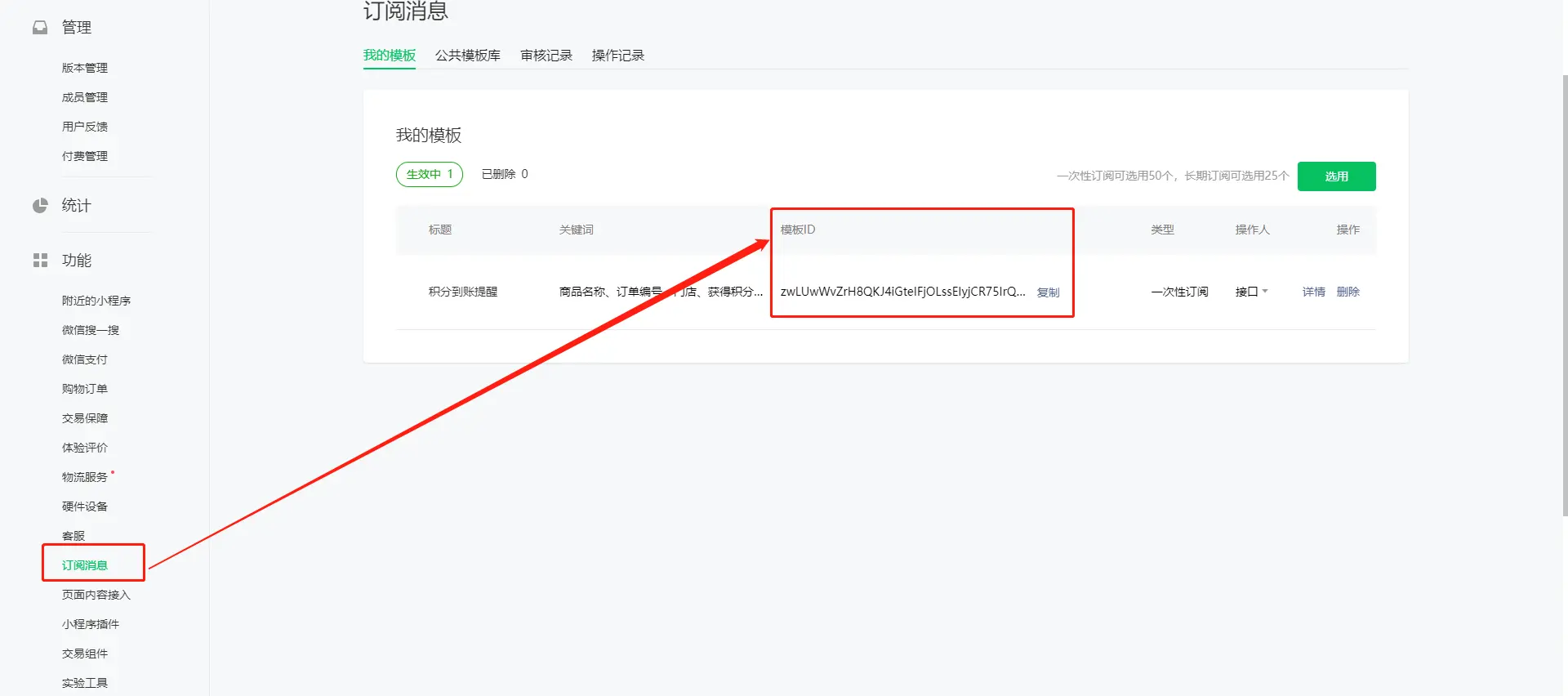Navigate to 微信支付 in sidebar
Image resolution: width=1568 pixels, height=696 pixels.
(85, 359)
